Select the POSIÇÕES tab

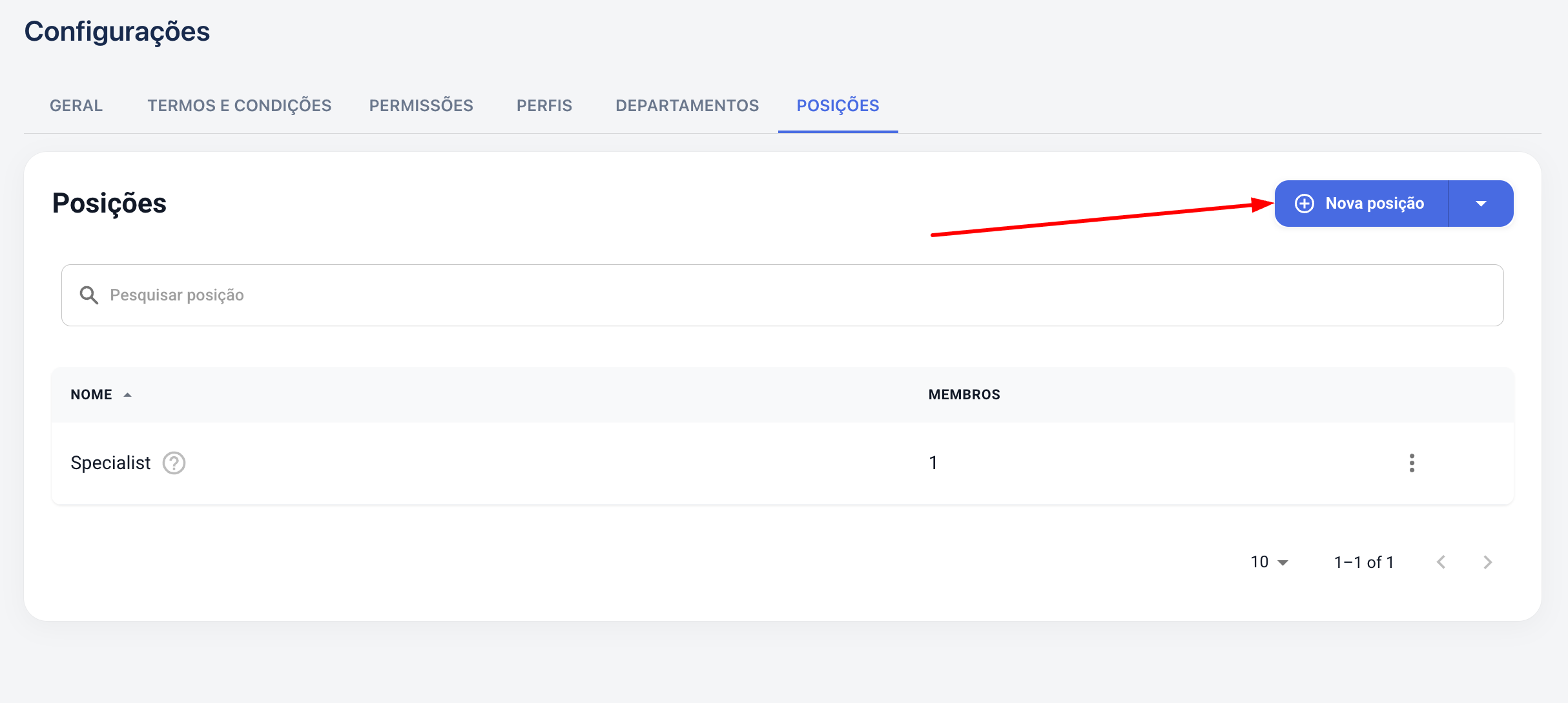pyautogui.click(x=838, y=105)
